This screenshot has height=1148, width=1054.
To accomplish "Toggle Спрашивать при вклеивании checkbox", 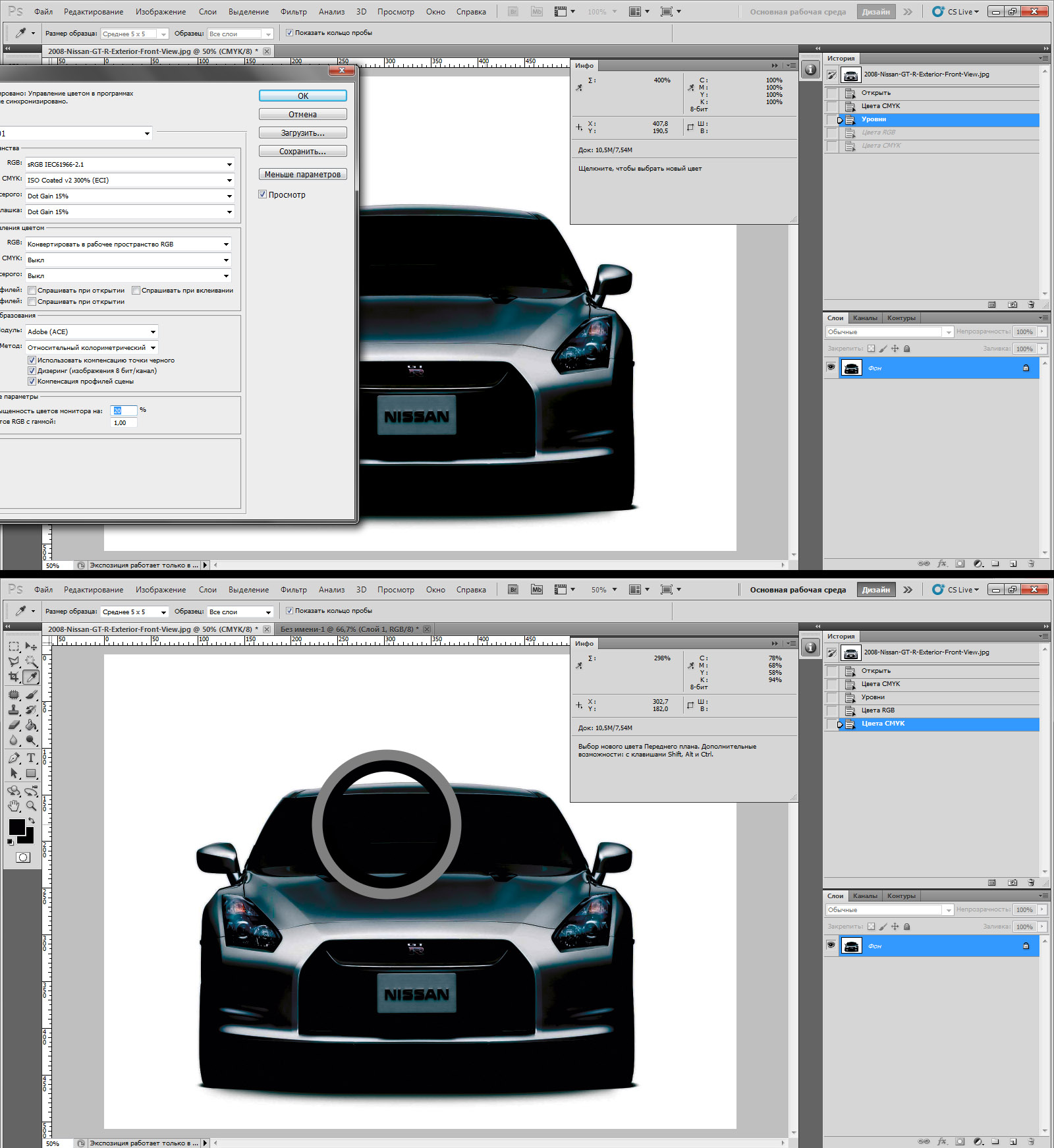I will click(x=136, y=290).
